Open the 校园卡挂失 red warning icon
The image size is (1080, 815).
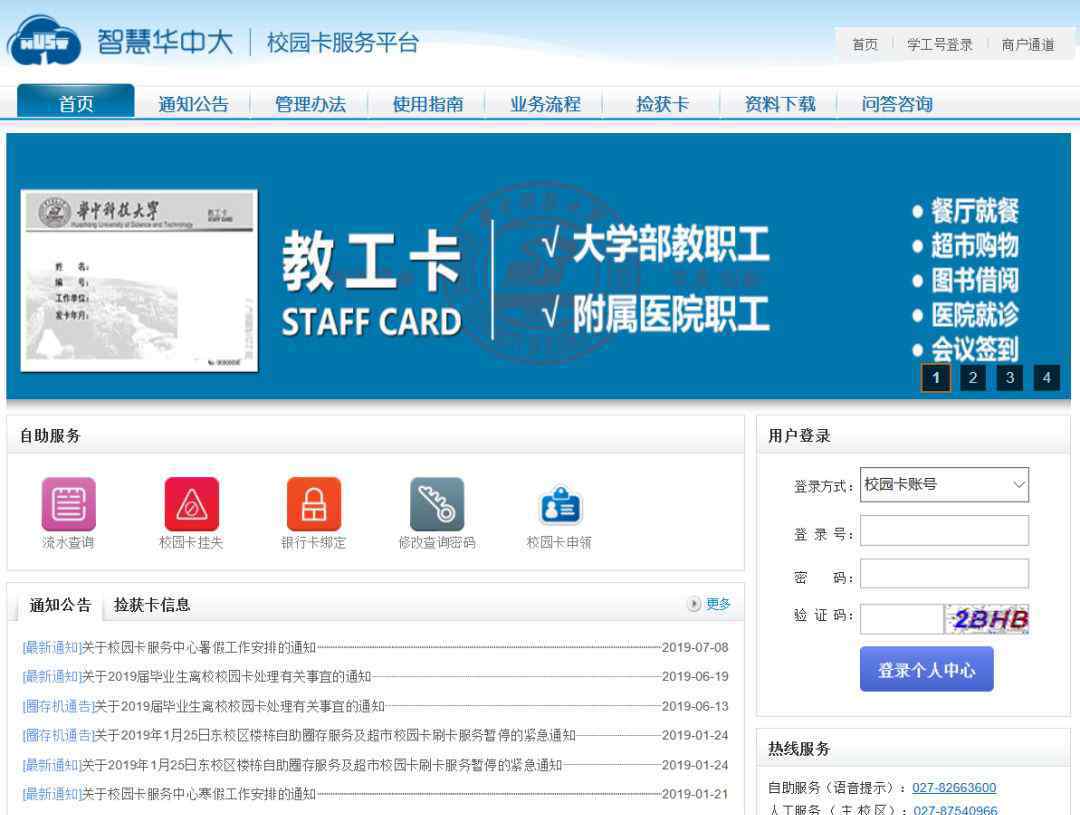click(191, 504)
